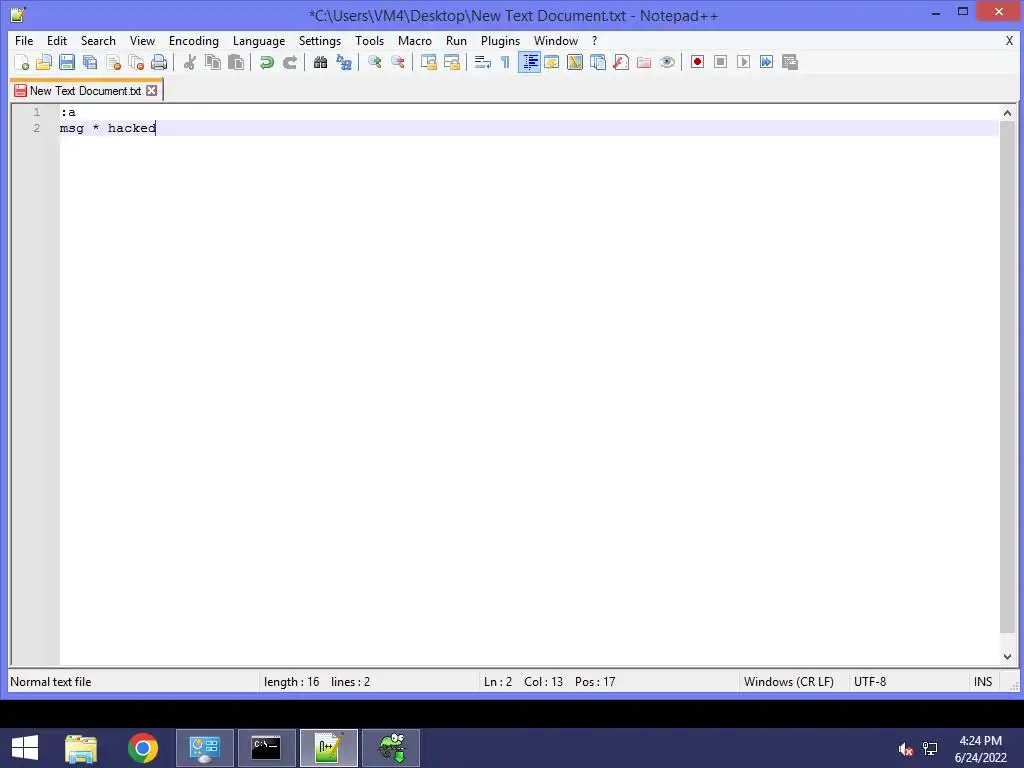Toggle Show All Characters pilcrow icon
Image resolution: width=1024 pixels, height=768 pixels.
[x=505, y=62]
